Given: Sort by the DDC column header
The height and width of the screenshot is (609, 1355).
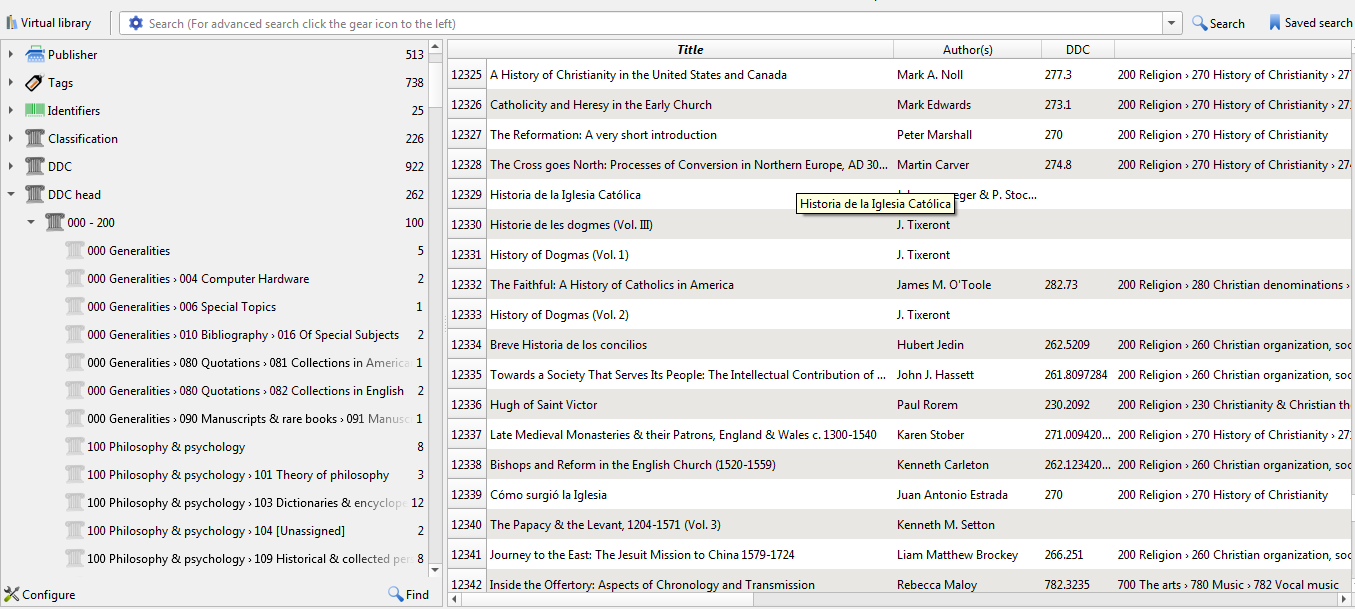Looking at the screenshot, I should (x=1077, y=49).
